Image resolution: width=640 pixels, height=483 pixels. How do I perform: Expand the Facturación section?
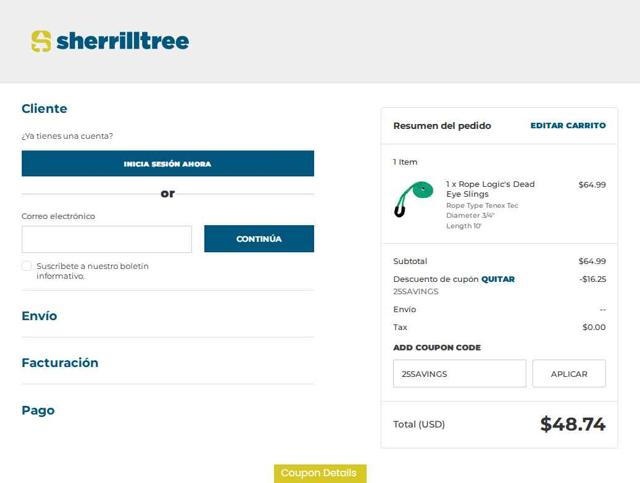click(60, 363)
